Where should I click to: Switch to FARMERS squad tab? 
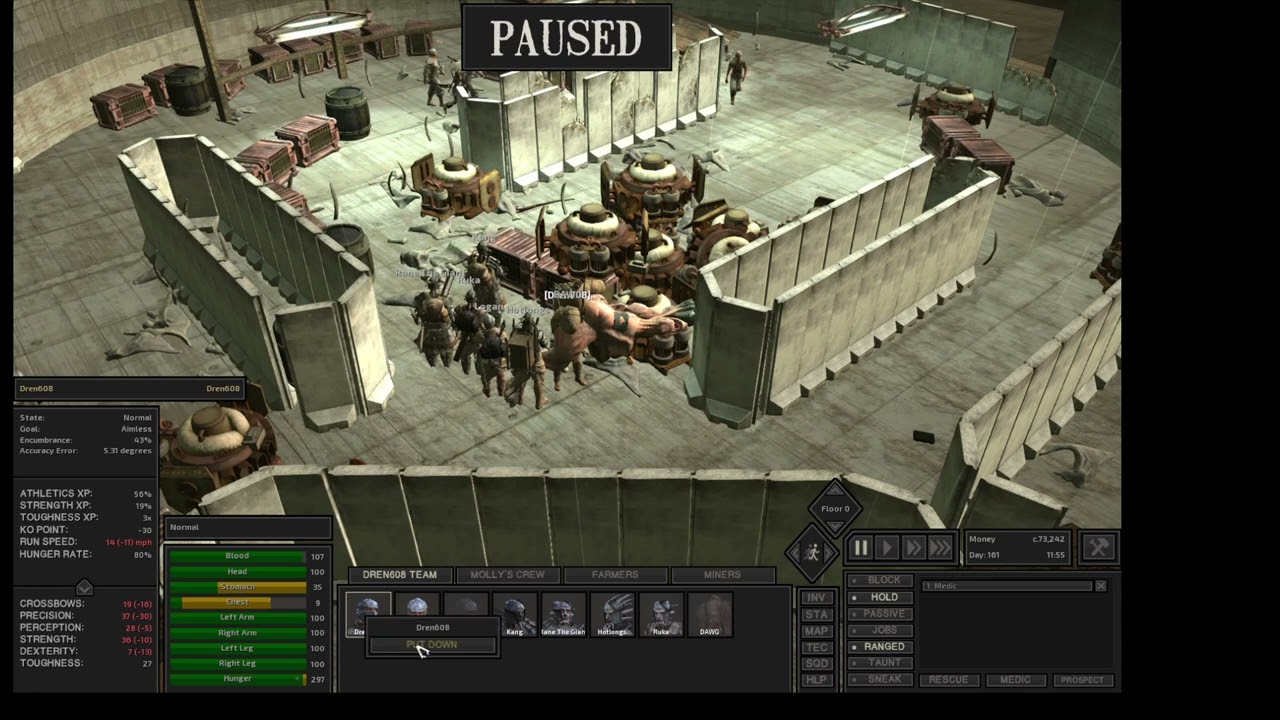point(615,575)
